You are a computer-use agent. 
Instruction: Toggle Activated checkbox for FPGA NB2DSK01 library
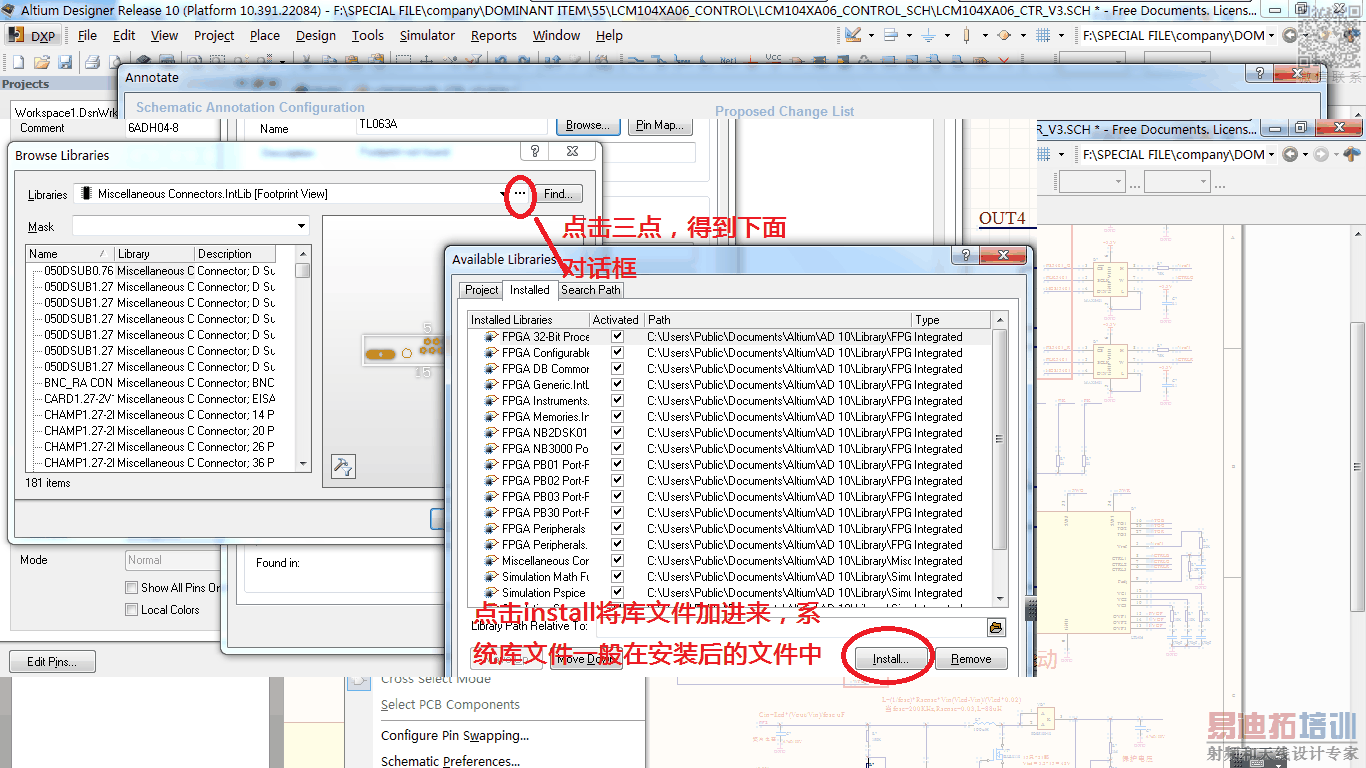(617, 433)
